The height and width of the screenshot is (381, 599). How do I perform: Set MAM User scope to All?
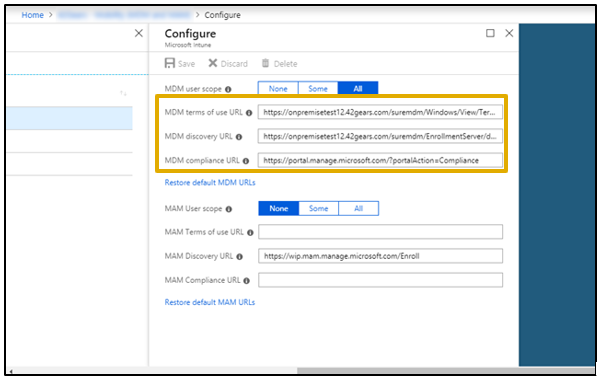click(358, 209)
